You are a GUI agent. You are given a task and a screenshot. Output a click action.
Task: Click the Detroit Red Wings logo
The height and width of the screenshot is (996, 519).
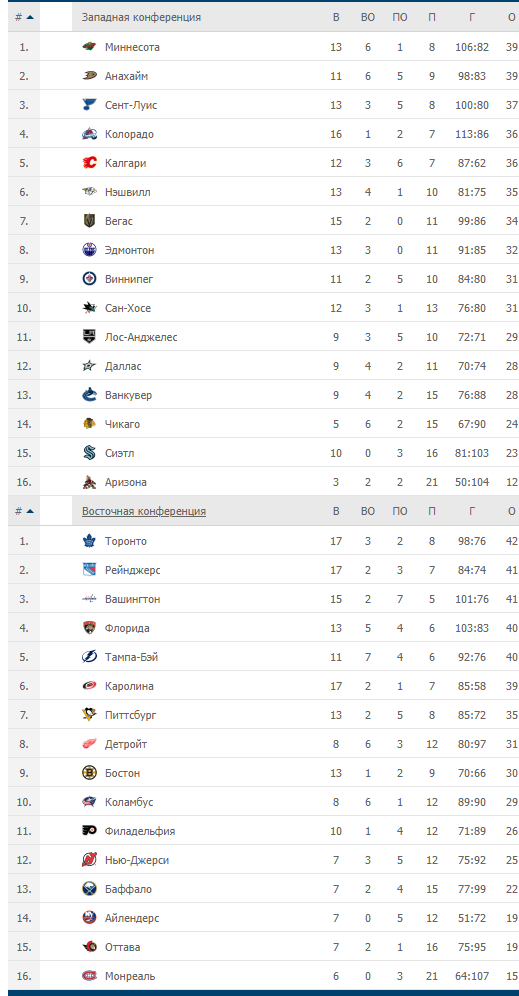(90, 744)
